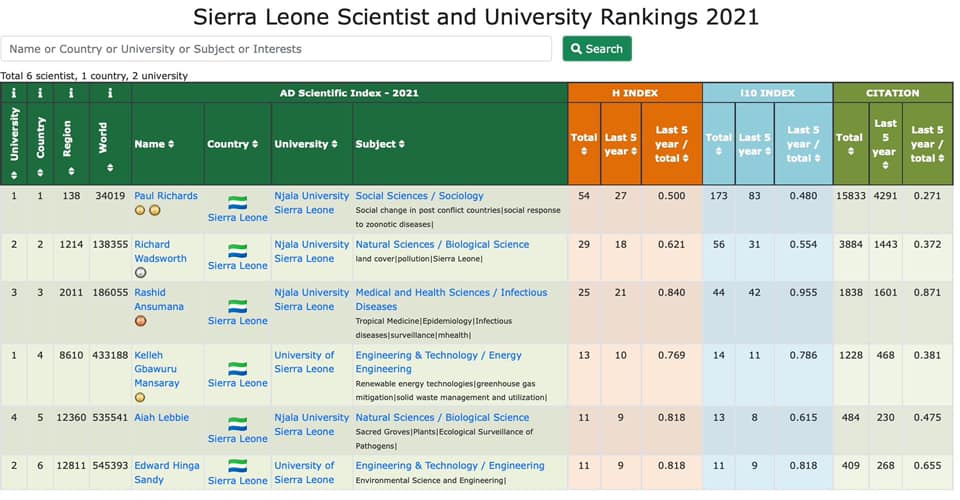Click the Sierra Leone flag in Paul Richards row
Screen dimensions: 960x500
pos(237,202)
